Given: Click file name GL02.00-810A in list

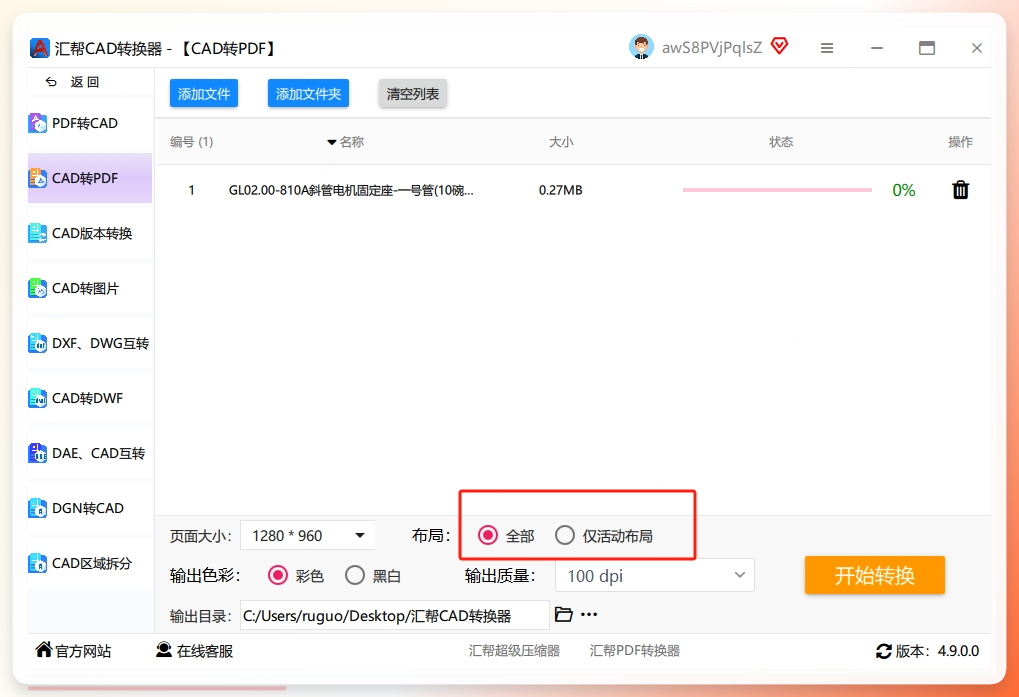Looking at the screenshot, I should point(351,190).
